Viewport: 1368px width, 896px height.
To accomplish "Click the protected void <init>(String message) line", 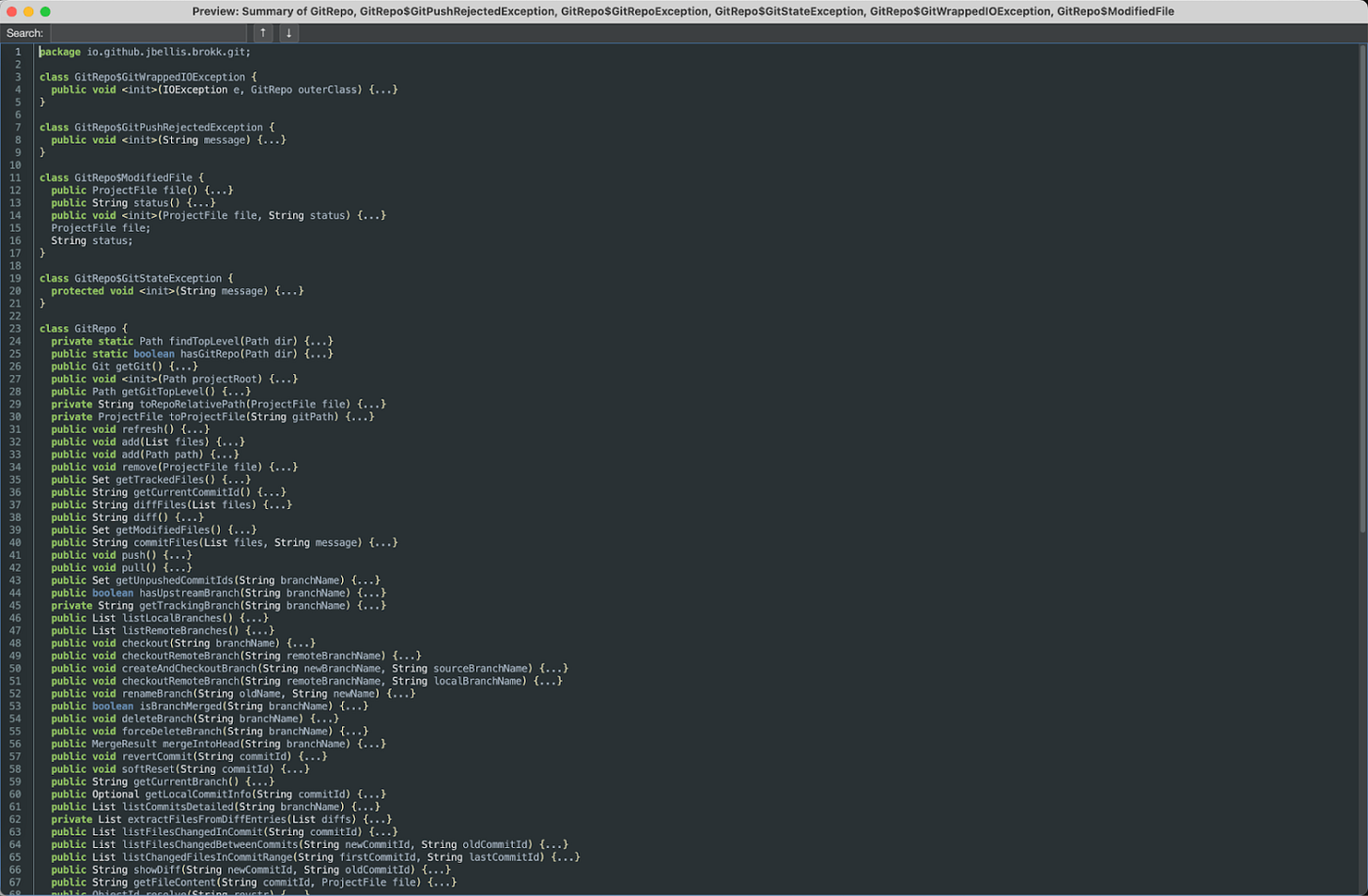I will (178, 291).
